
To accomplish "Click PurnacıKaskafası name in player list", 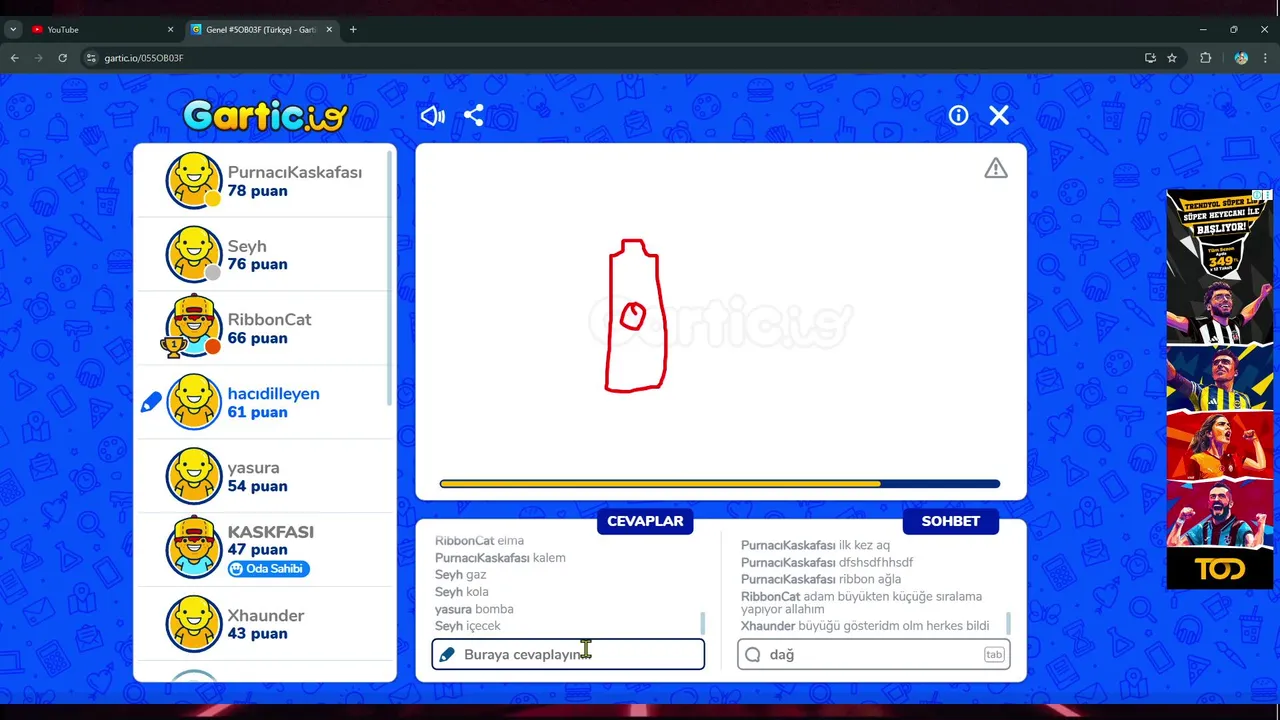I will 295,172.
